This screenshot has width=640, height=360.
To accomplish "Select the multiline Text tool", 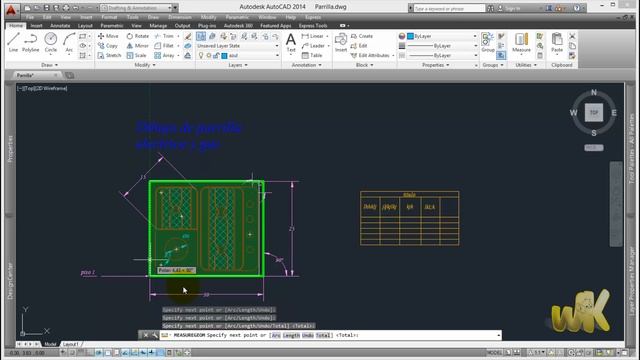I will click(291, 42).
